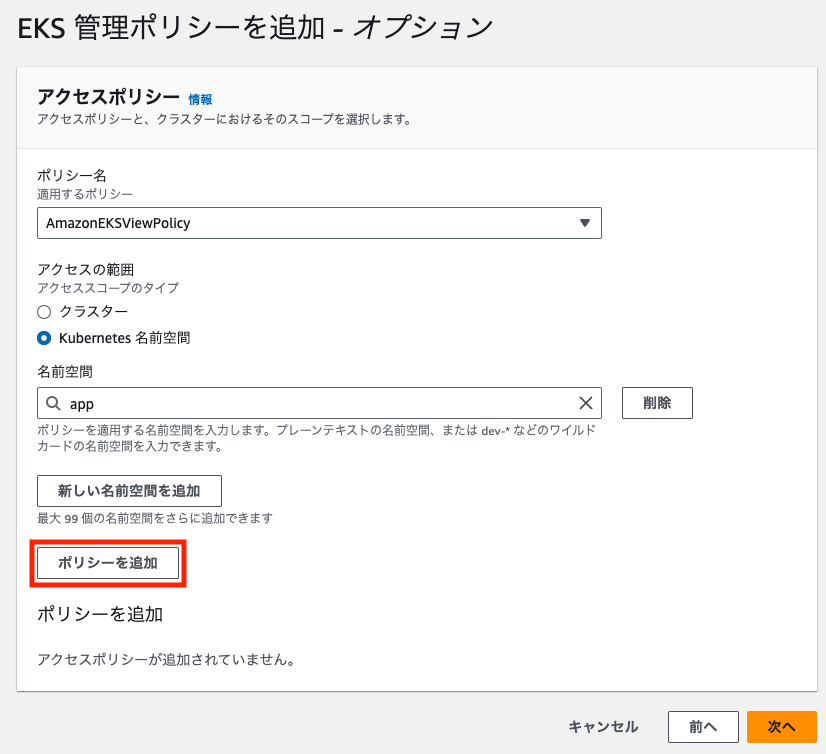Select the Kubernetes 名前空間 radio button

click(x=44, y=337)
